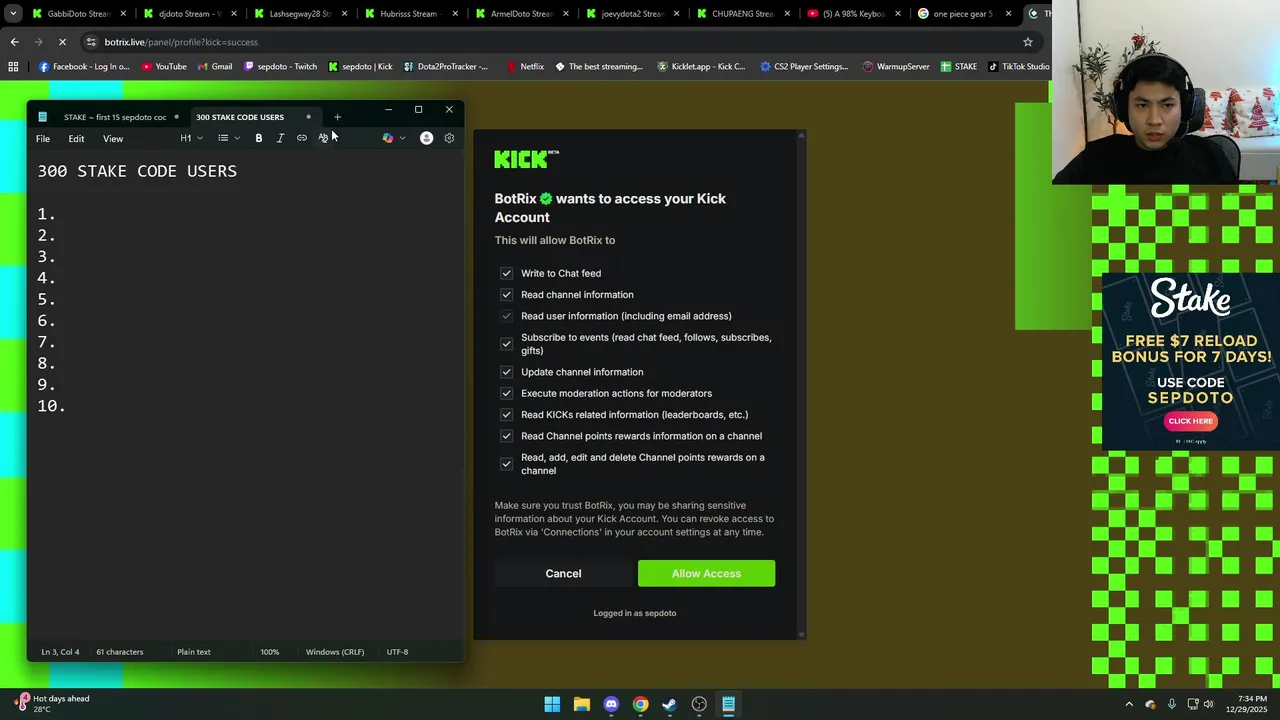Uncheck Subscribe to events permission
Viewport: 1280px width, 720px height.
[x=506, y=344]
